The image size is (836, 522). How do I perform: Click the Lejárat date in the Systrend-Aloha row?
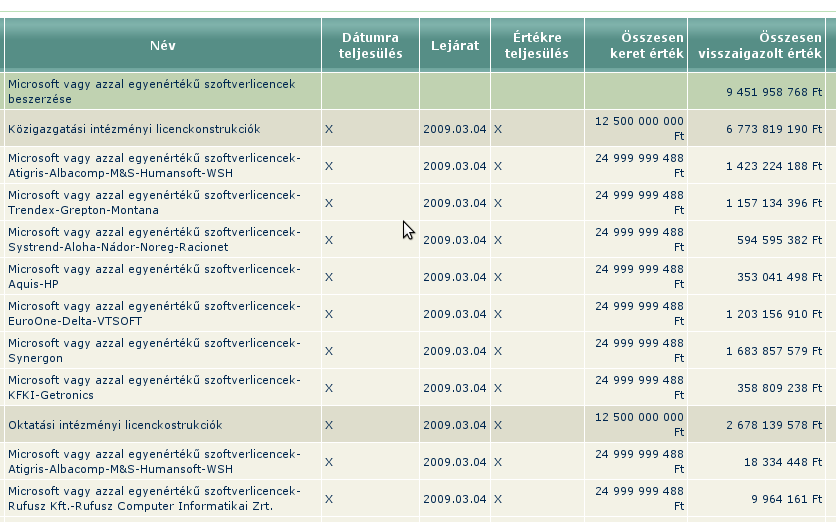(455, 240)
